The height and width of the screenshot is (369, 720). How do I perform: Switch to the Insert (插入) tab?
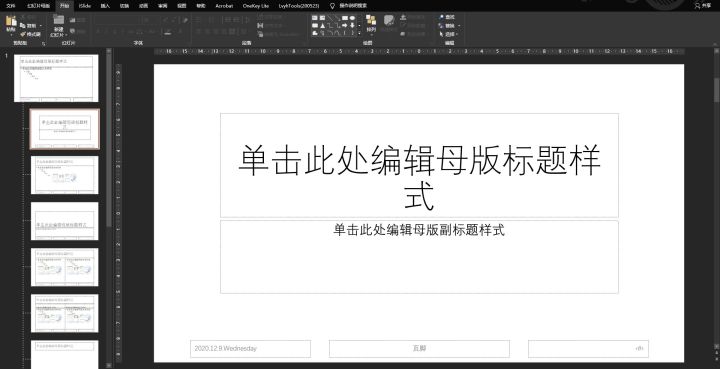105,6
